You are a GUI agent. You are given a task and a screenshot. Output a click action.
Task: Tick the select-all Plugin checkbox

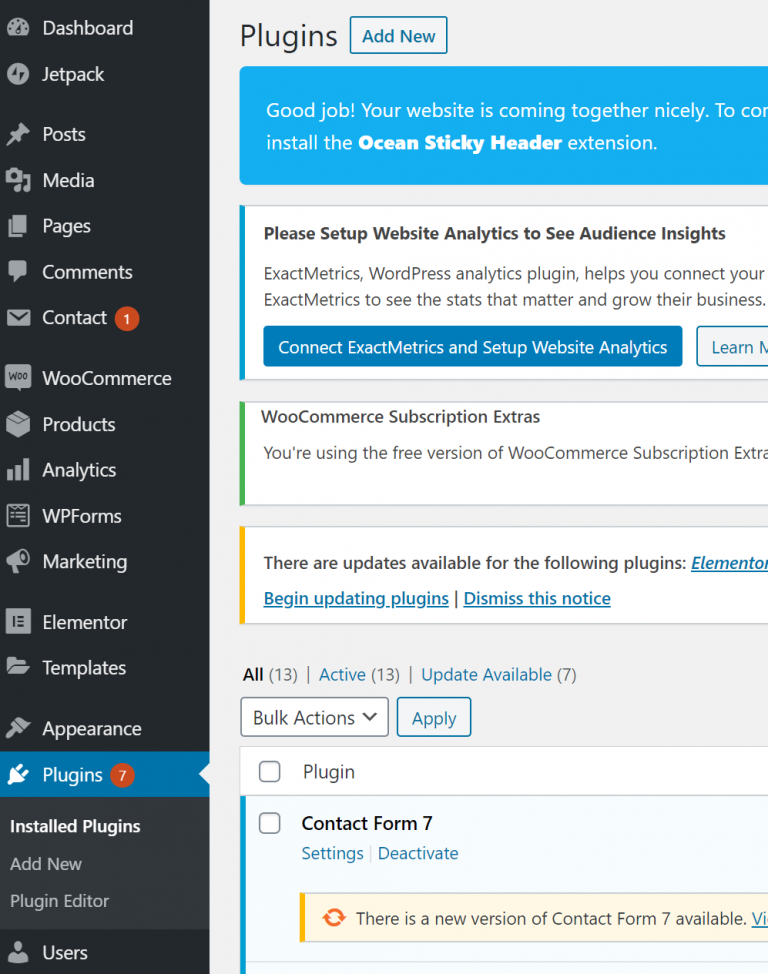point(270,772)
